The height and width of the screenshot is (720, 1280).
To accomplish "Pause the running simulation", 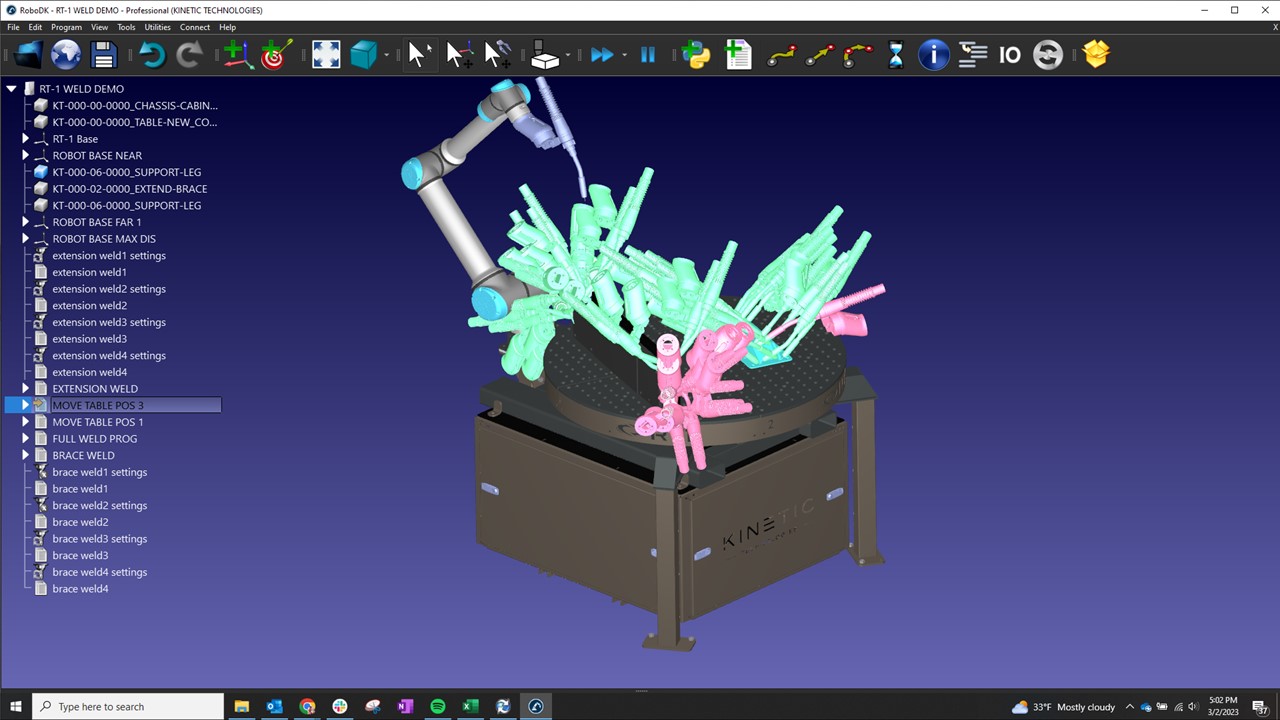I will (648, 55).
